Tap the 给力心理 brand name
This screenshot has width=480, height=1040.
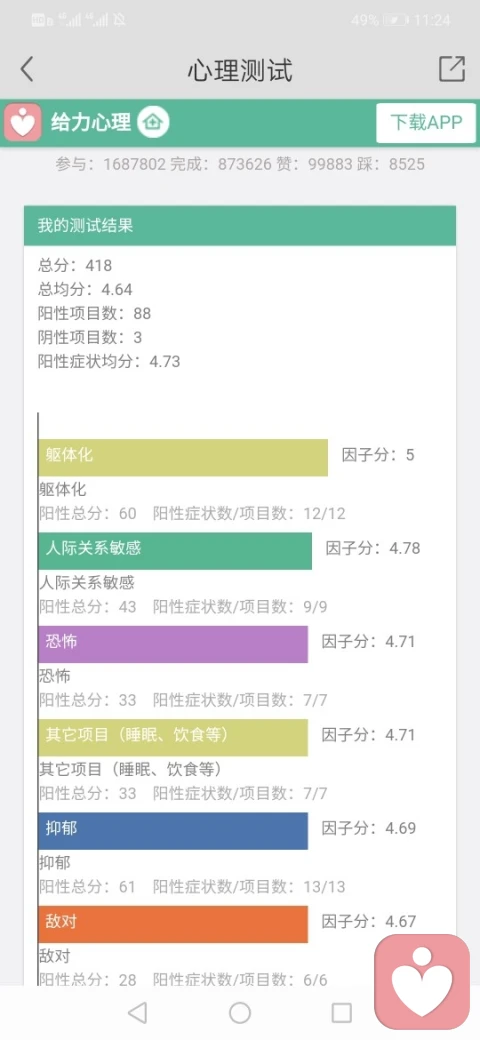coord(91,123)
